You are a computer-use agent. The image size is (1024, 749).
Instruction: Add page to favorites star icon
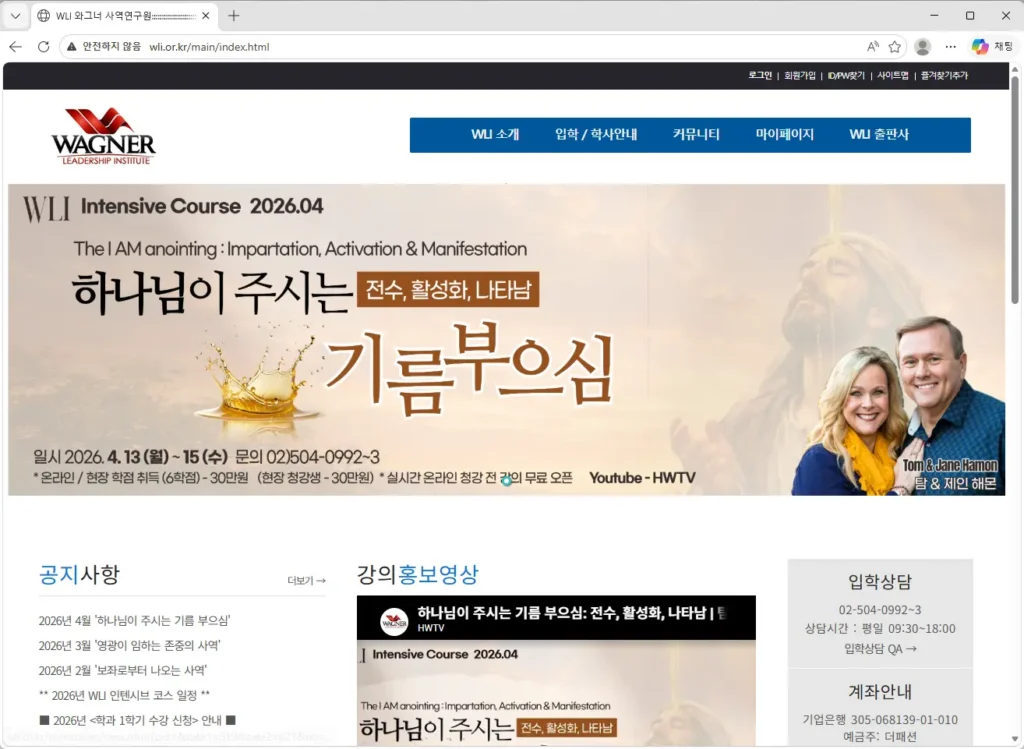click(x=895, y=46)
